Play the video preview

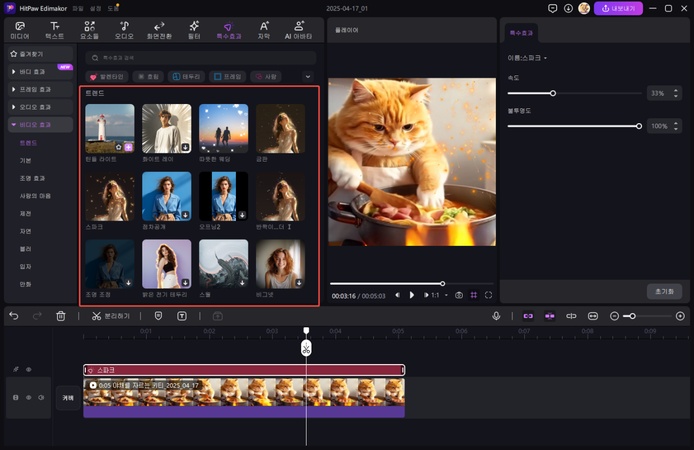(411, 295)
